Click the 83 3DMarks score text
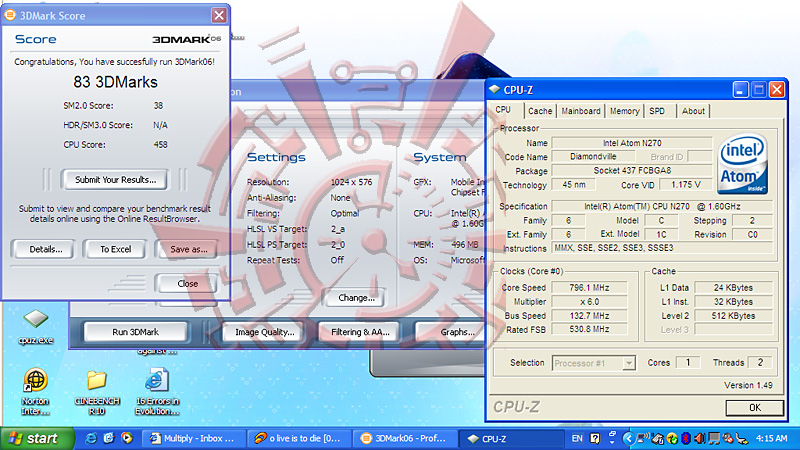The image size is (800, 450). tap(115, 82)
